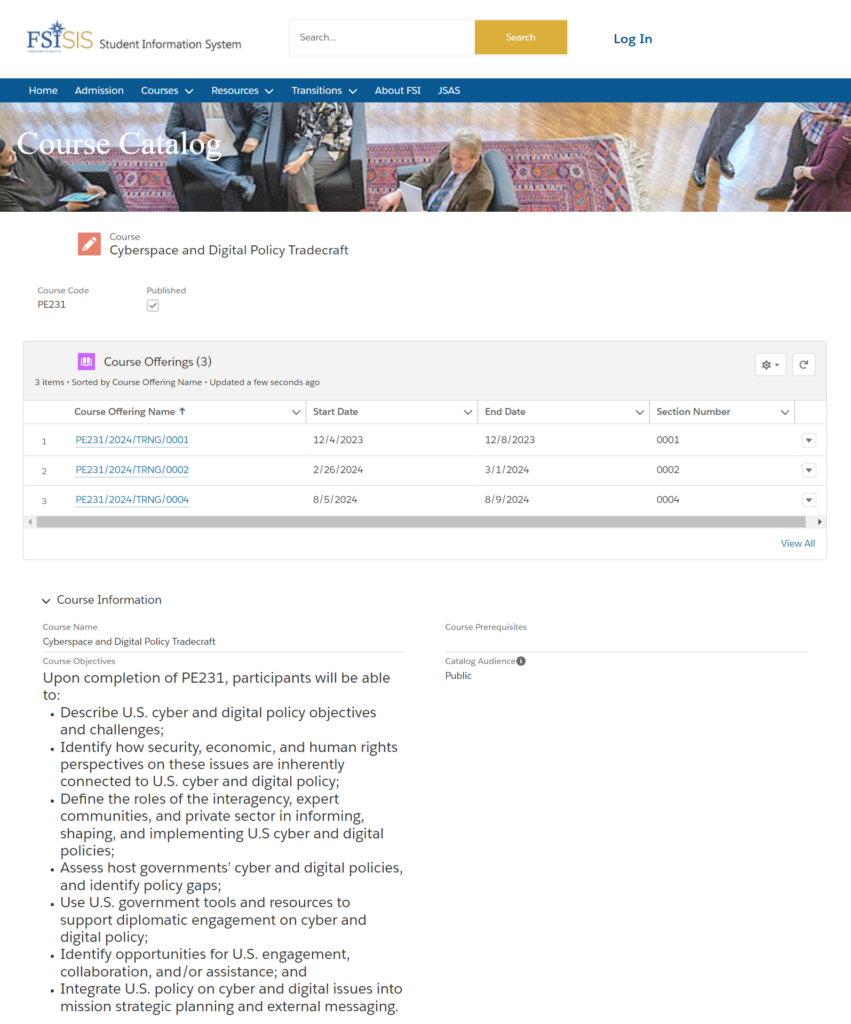Click the horizontal scrollbar left arrow

pos(29,522)
